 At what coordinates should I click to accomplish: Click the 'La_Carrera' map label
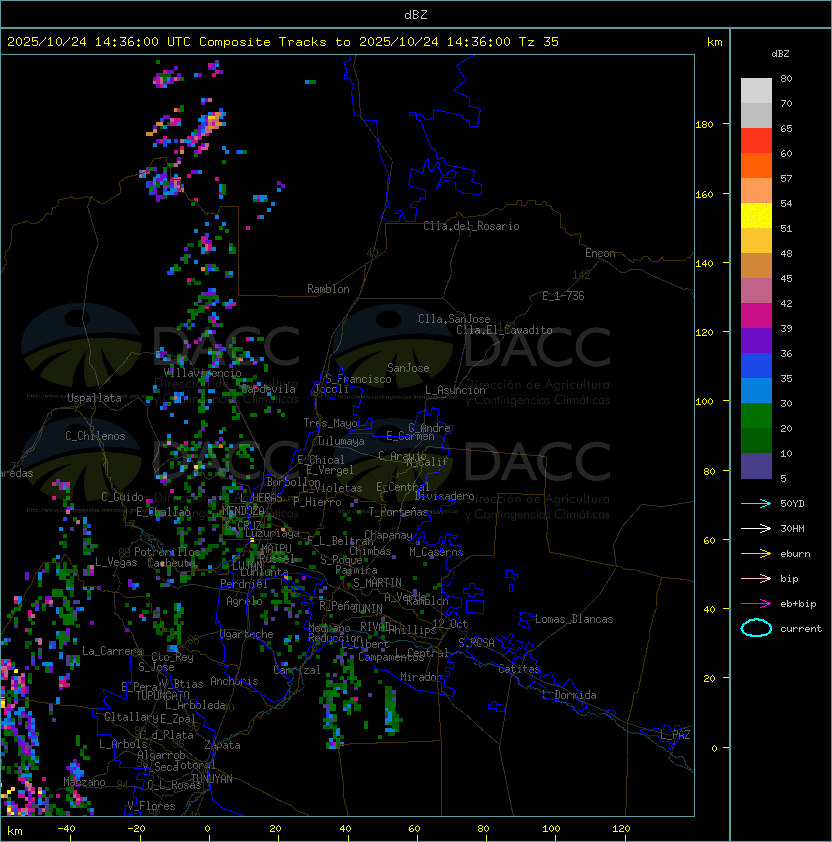pos(113,651)
